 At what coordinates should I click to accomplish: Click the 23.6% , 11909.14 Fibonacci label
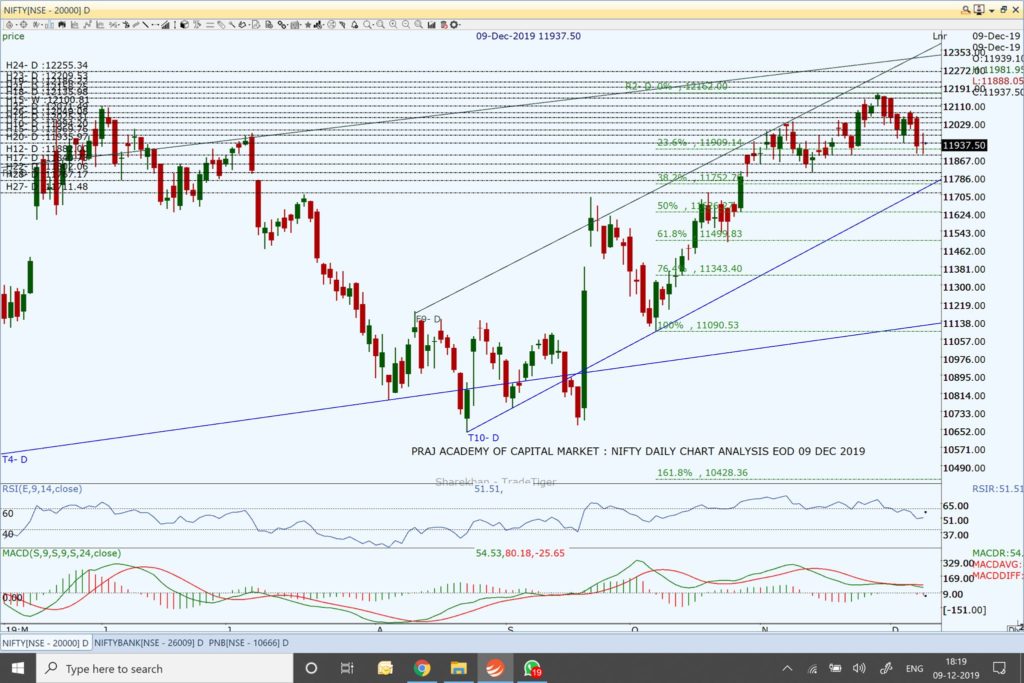pos(699,142)
